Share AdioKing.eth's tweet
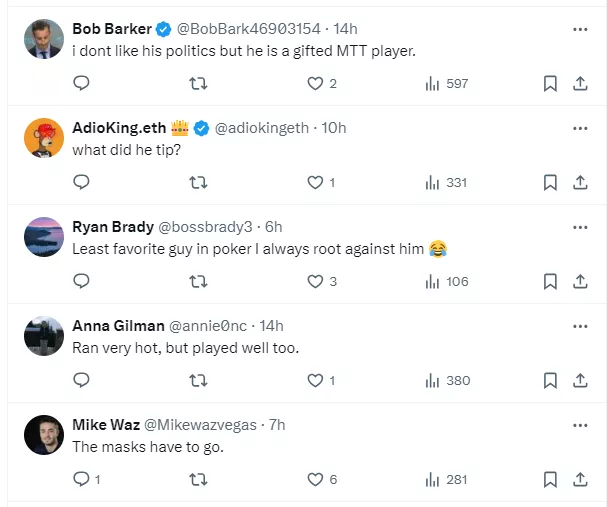Screen dimensions: 607x507 tap(580, 182)
